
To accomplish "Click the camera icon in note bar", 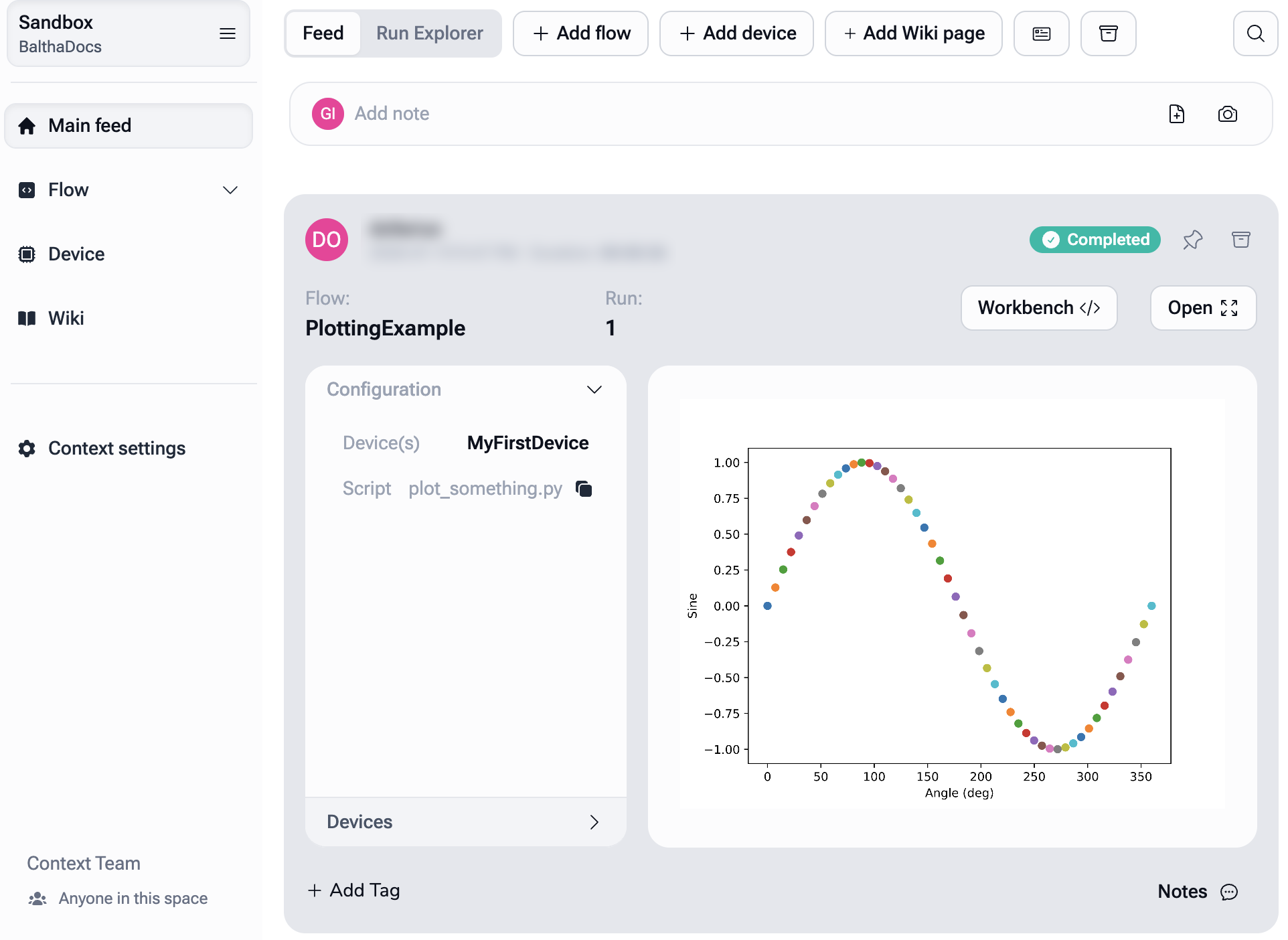I will (x=1227, y=114).
